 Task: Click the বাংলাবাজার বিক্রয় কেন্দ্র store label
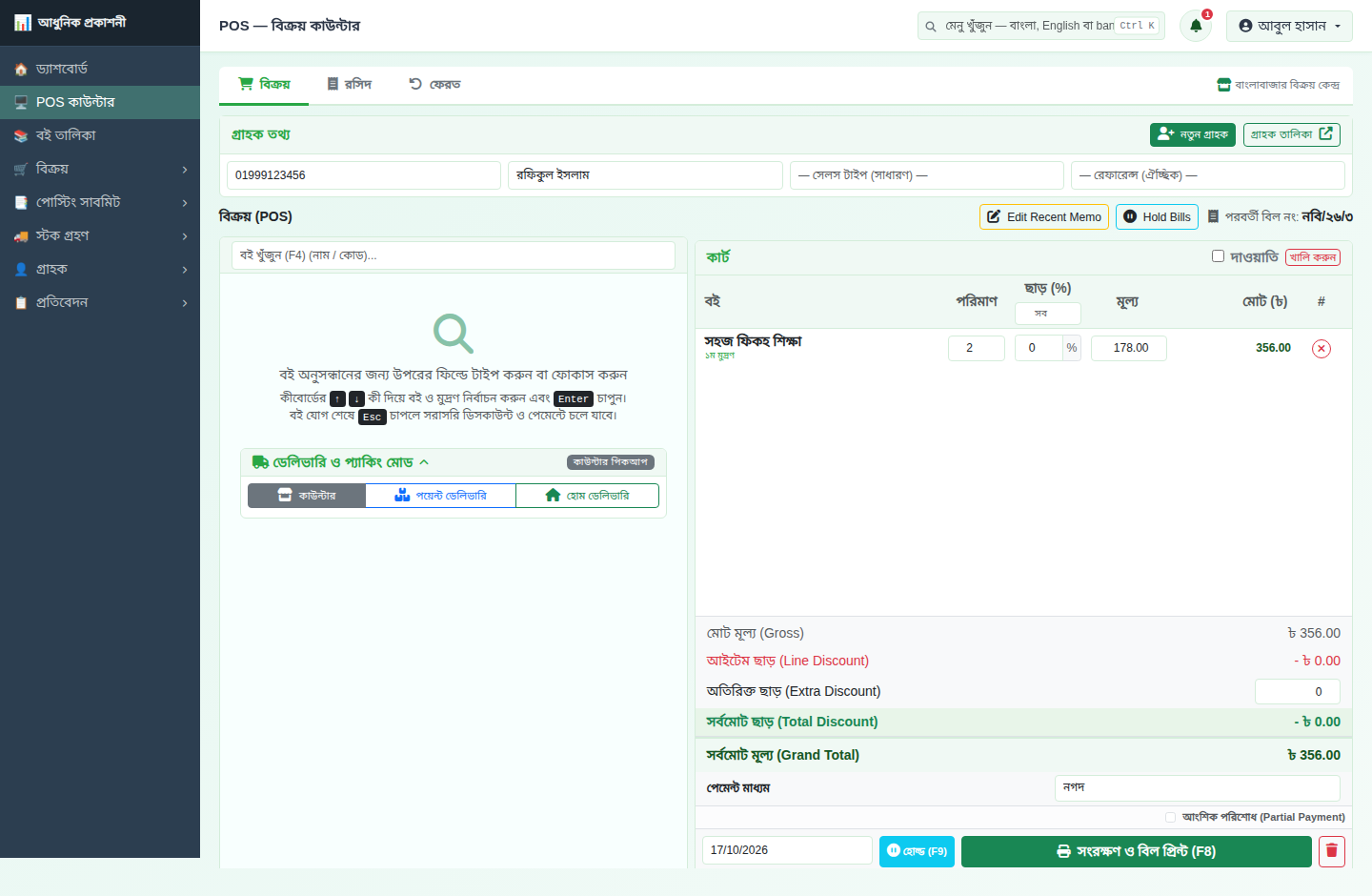tap(1279, 85)
